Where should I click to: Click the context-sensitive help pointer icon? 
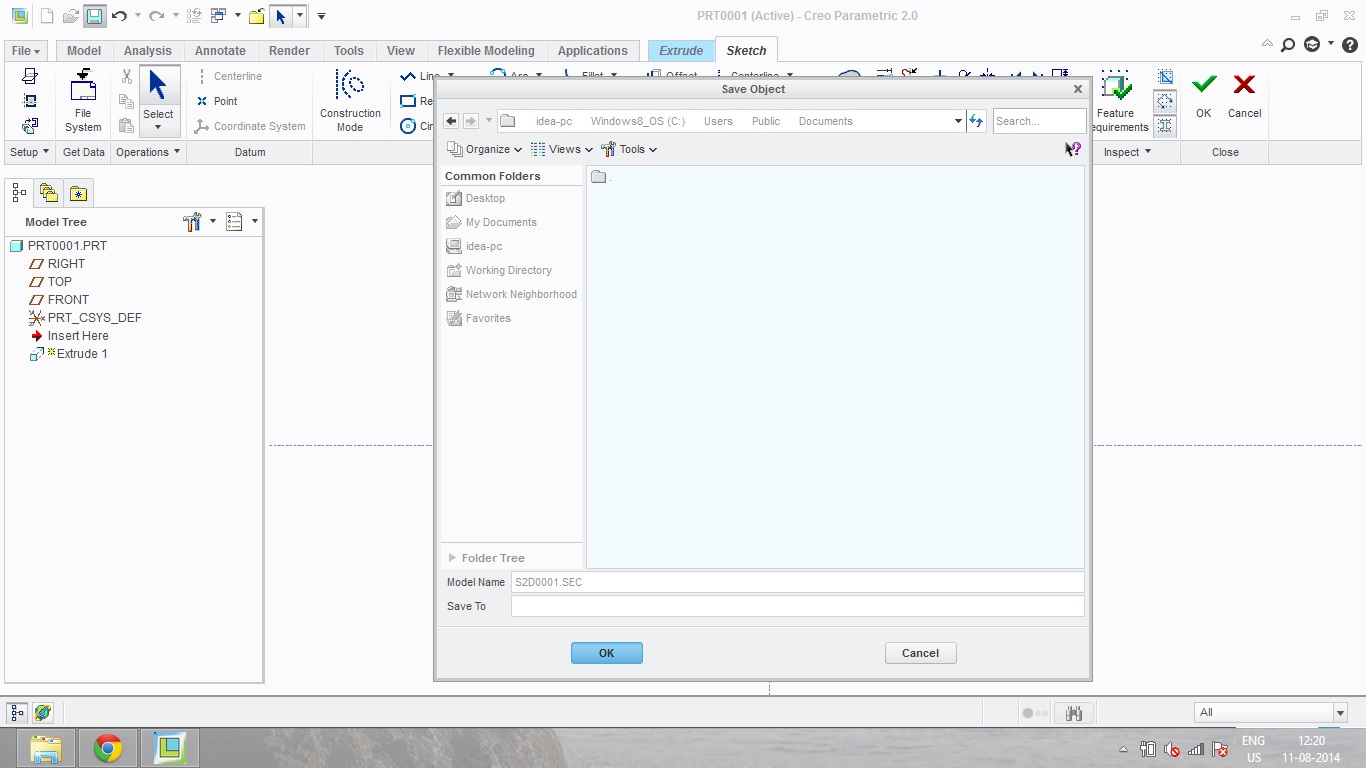(x=1072, y=148)
